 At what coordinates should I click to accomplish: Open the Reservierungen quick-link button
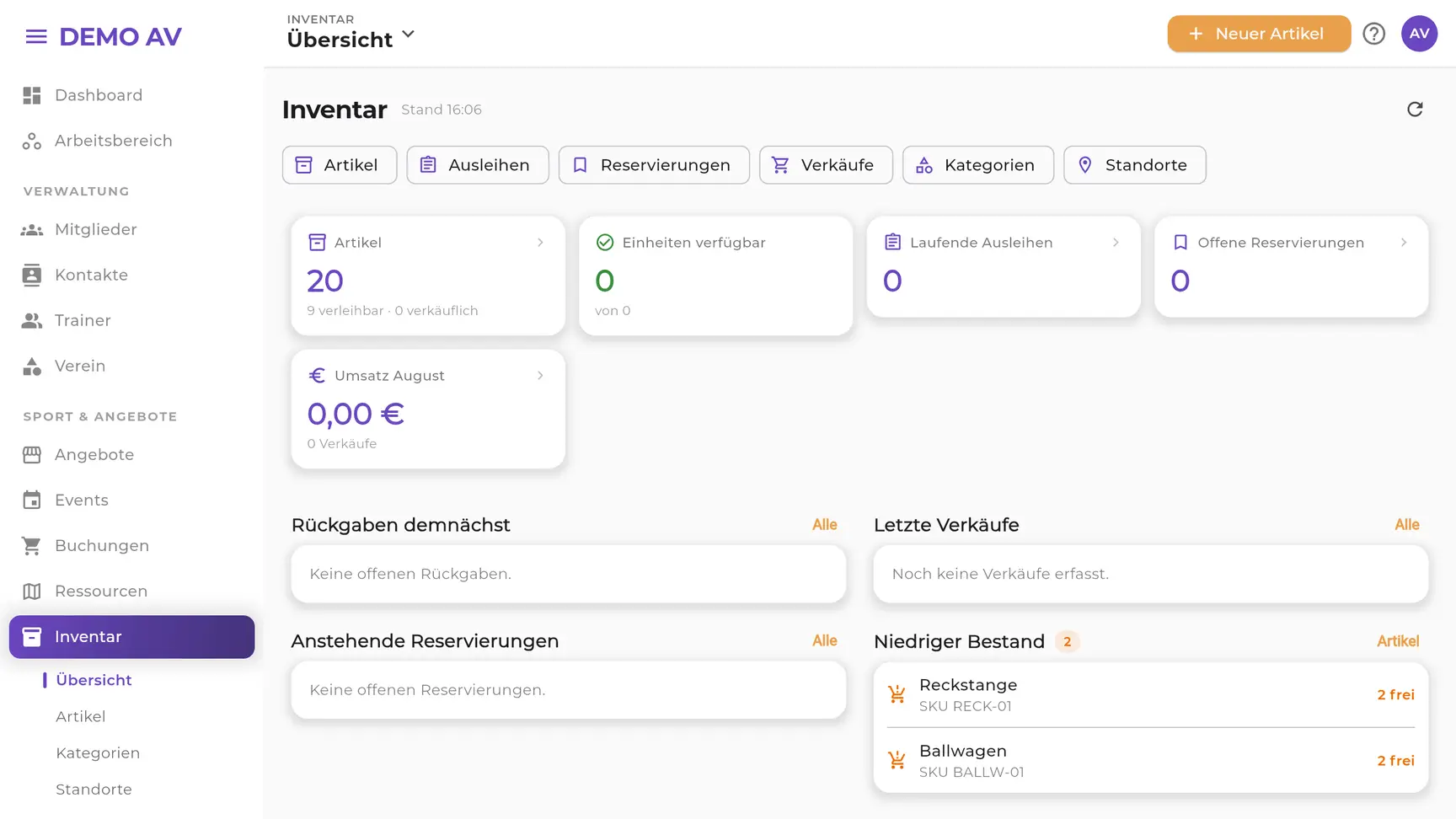click(654, 165)
